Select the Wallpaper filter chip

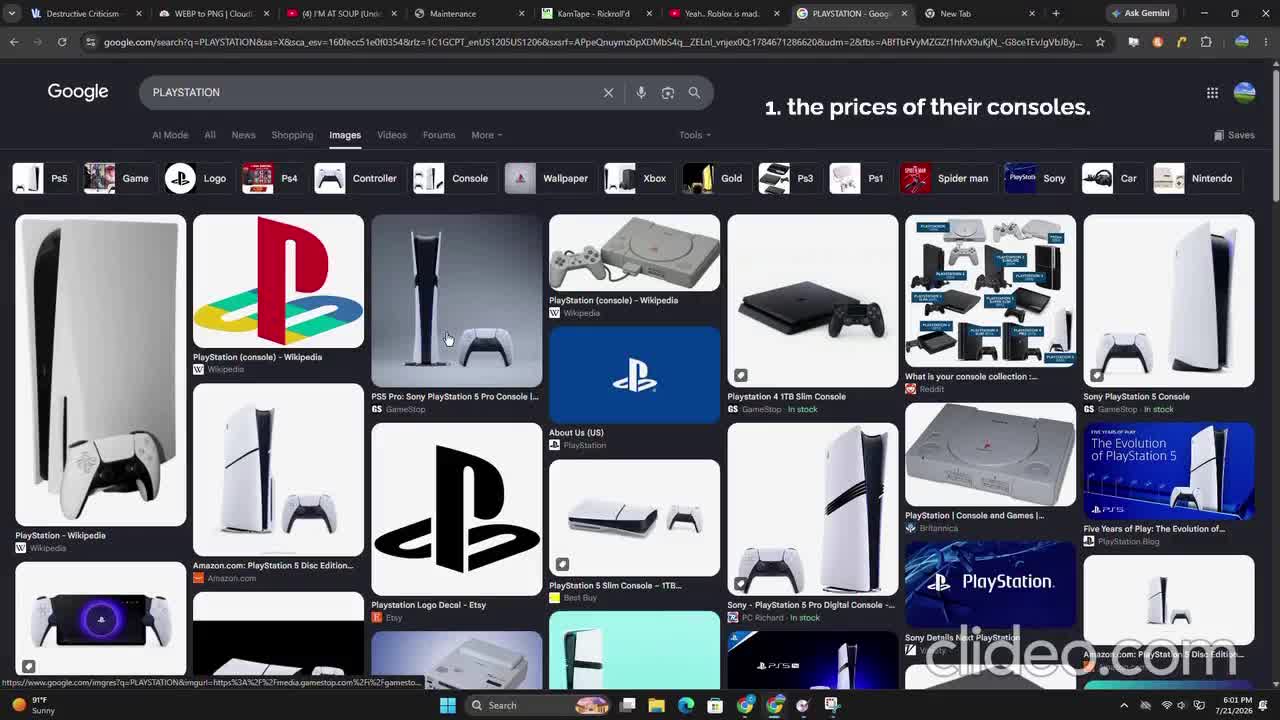(x=548, y=178)
